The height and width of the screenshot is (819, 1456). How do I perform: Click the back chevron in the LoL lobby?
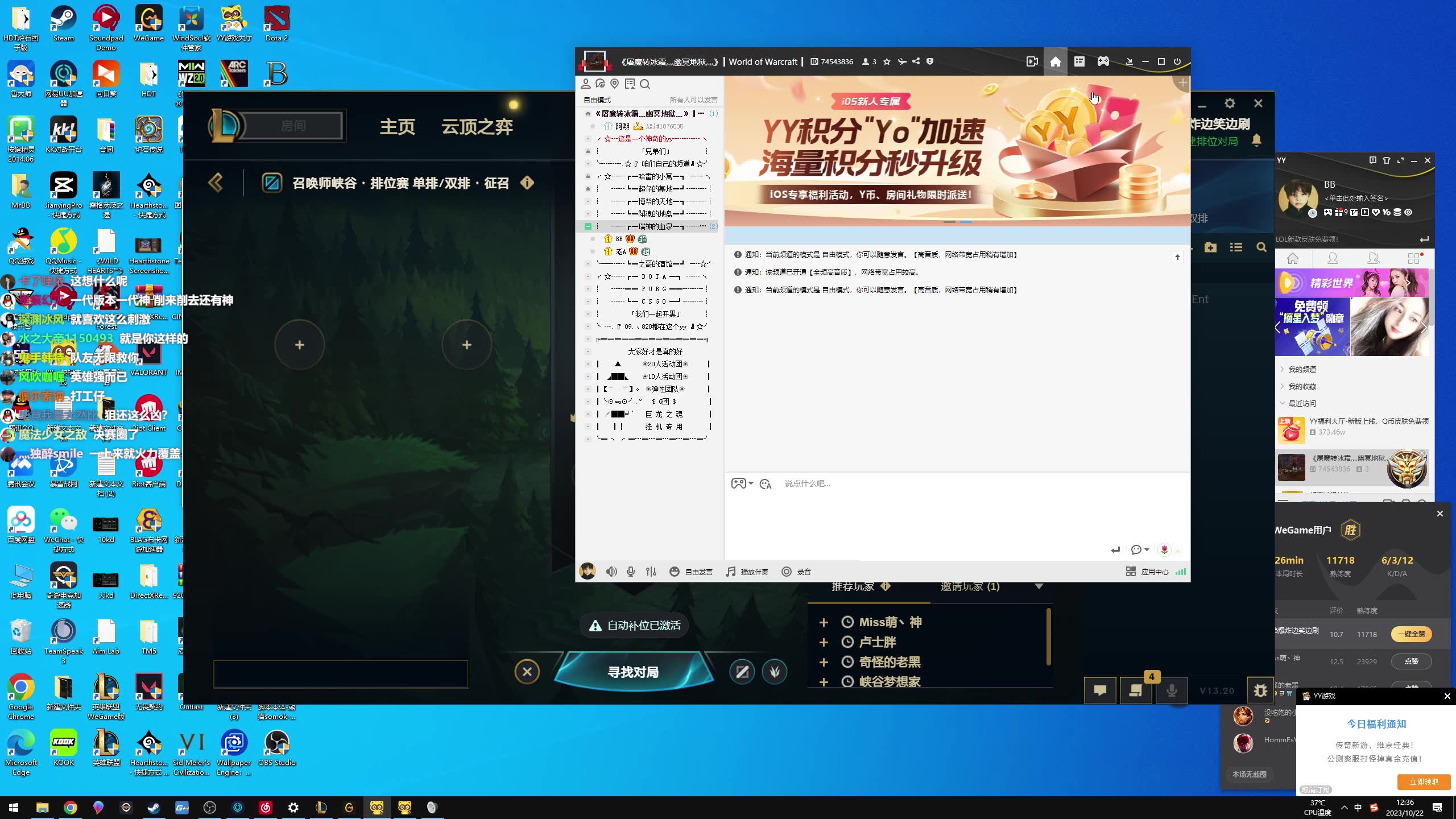[216, 183]
